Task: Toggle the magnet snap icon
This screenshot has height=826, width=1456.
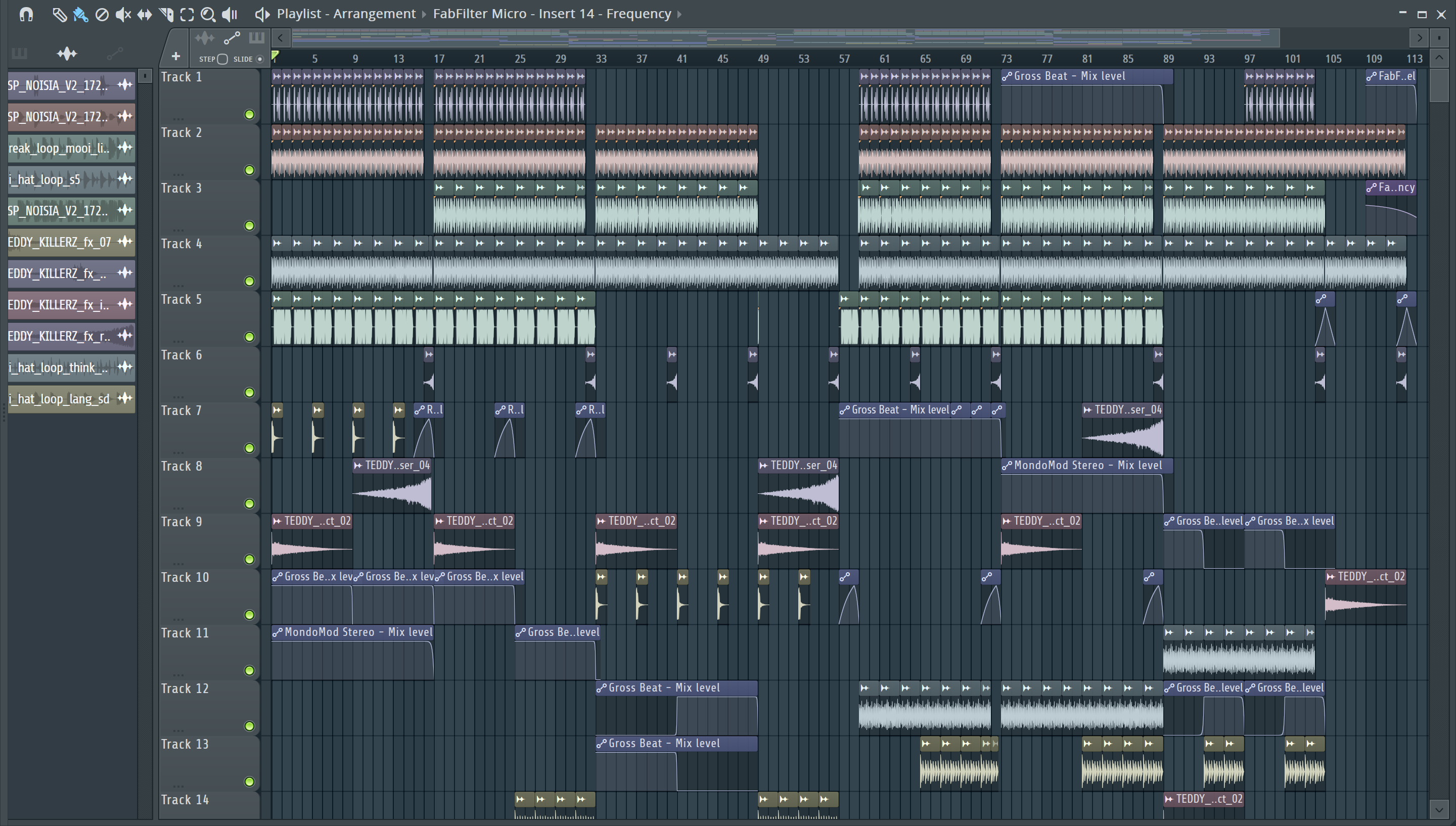Action: [x=26, y=14]
